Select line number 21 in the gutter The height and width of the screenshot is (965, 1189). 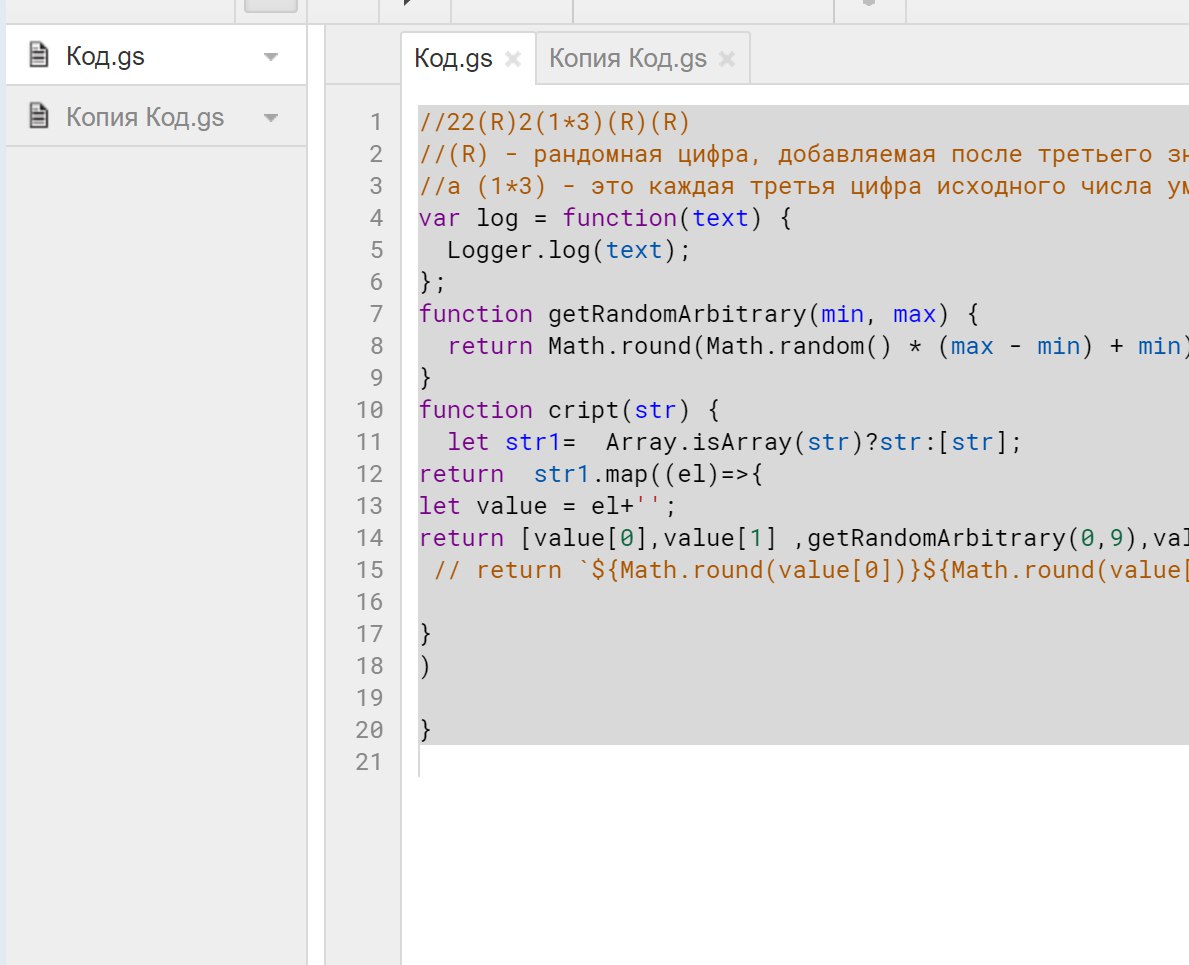click(369, 762)
